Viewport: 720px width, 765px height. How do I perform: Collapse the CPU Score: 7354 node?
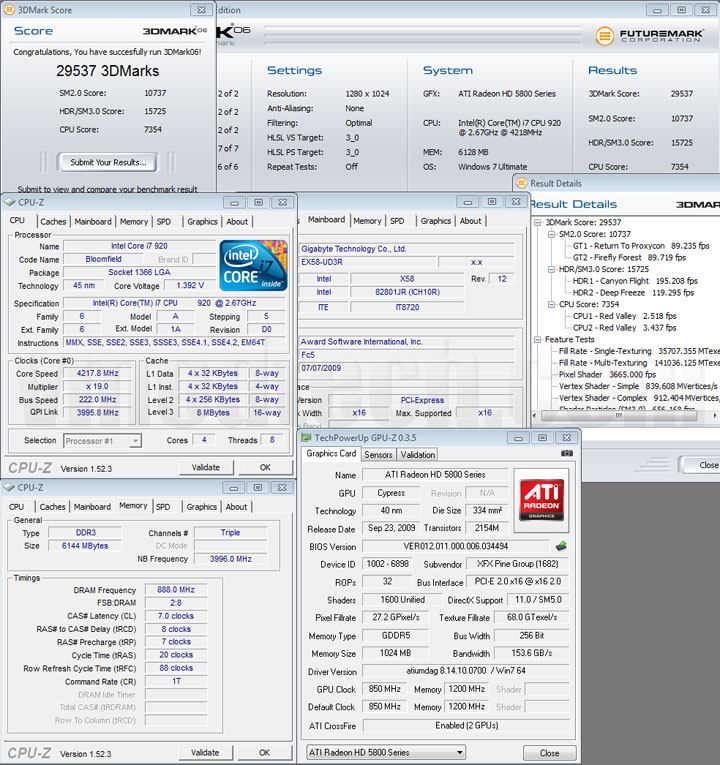coord(551,304)
